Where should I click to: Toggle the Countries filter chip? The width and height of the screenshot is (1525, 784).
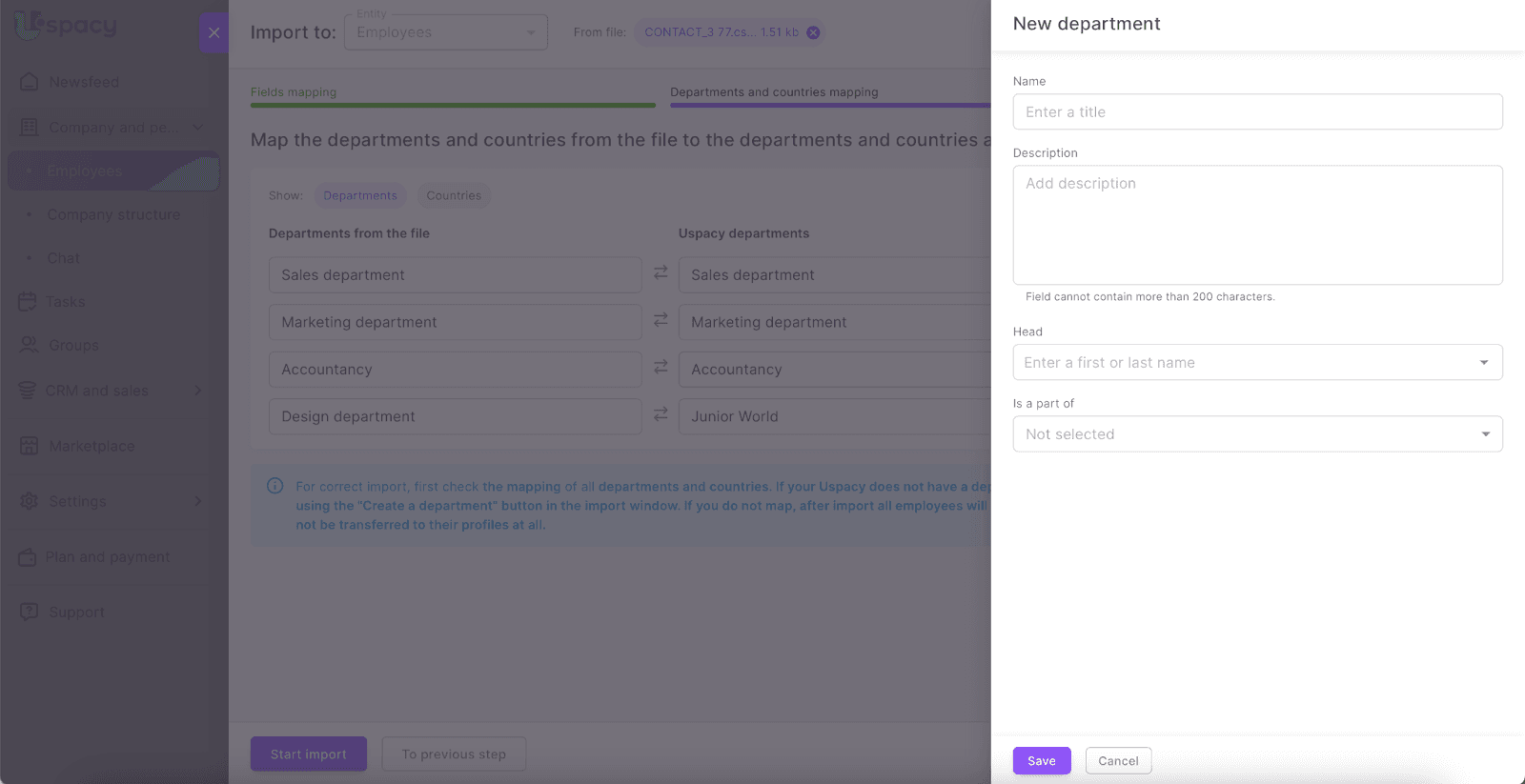[x=454, y=195]
